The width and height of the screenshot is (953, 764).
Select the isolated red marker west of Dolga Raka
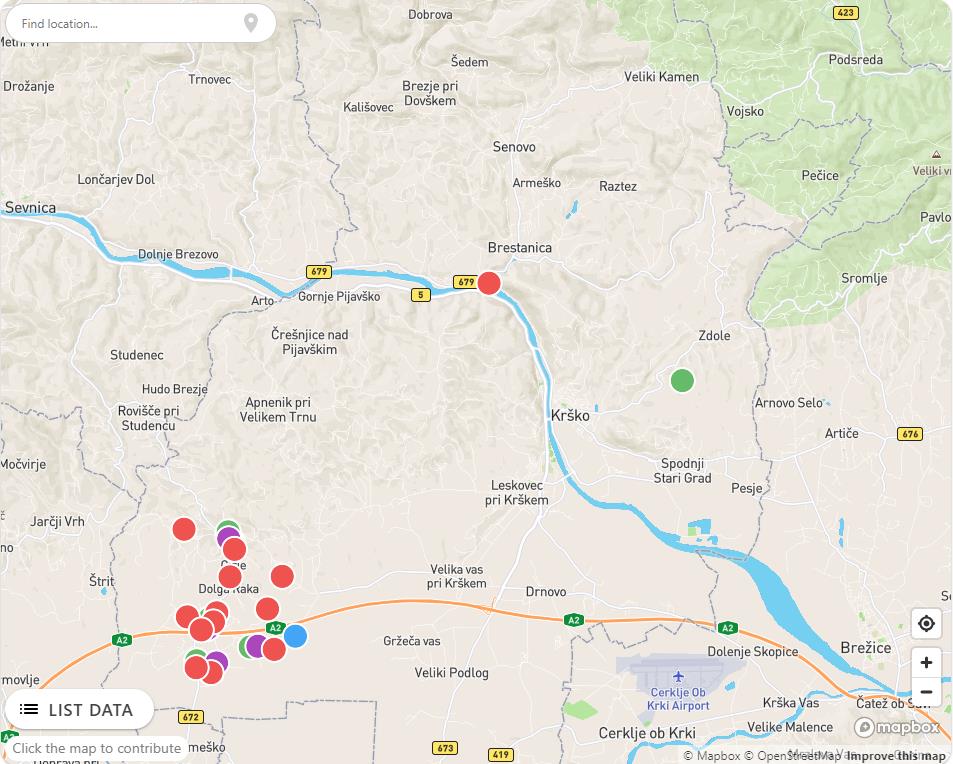pos(184,529)
